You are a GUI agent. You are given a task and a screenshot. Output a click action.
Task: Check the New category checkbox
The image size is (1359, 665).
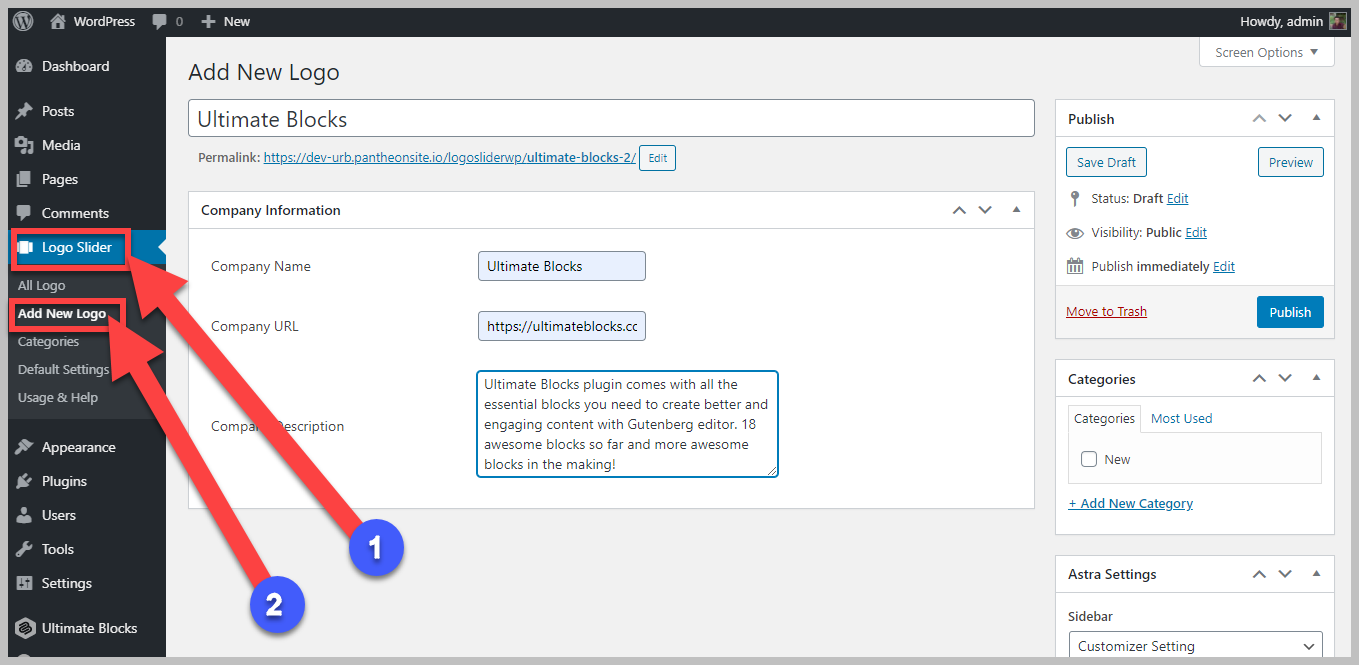[x=1089, y=460]
